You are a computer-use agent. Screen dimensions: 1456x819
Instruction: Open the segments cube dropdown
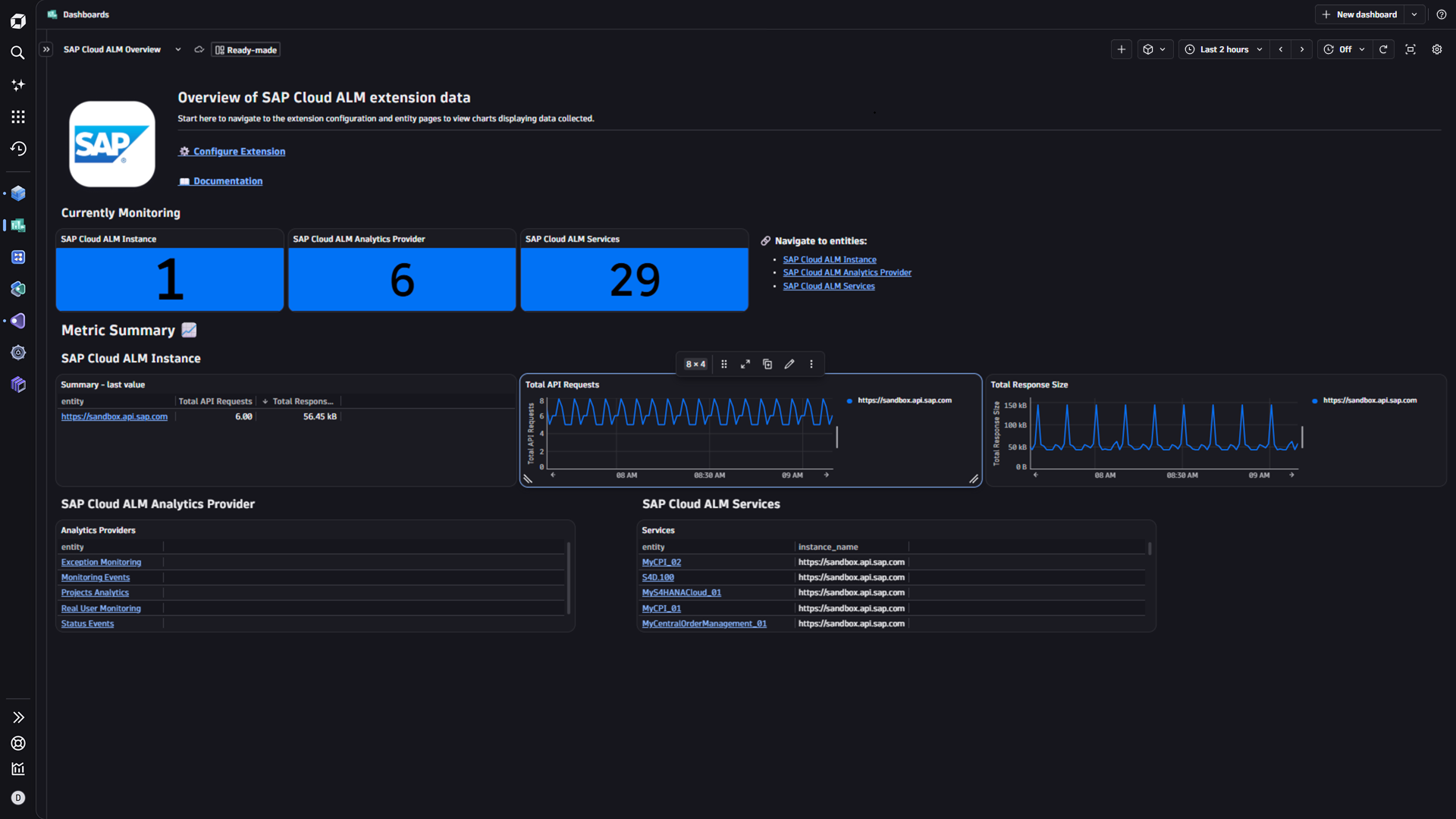1155,49
